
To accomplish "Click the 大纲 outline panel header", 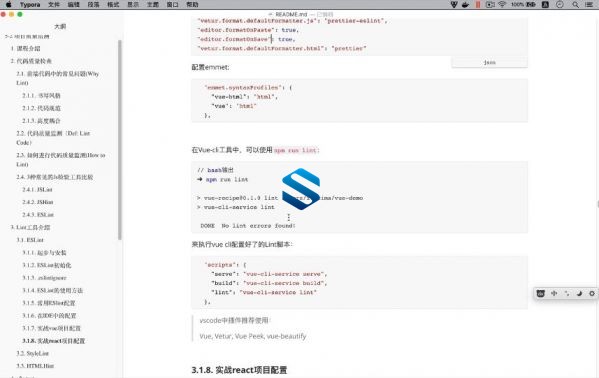I will click(60, 26).
